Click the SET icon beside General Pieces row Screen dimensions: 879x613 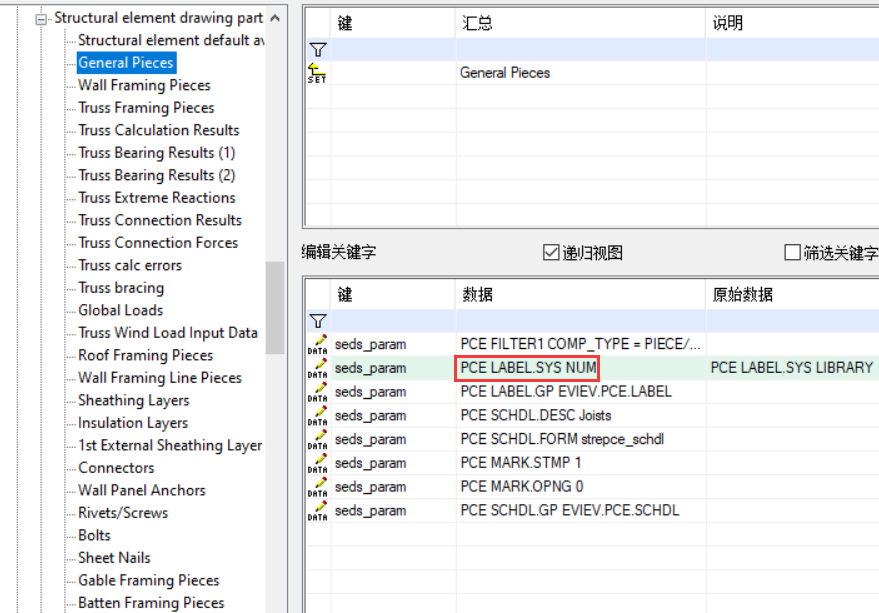click(x=317, y=73)
